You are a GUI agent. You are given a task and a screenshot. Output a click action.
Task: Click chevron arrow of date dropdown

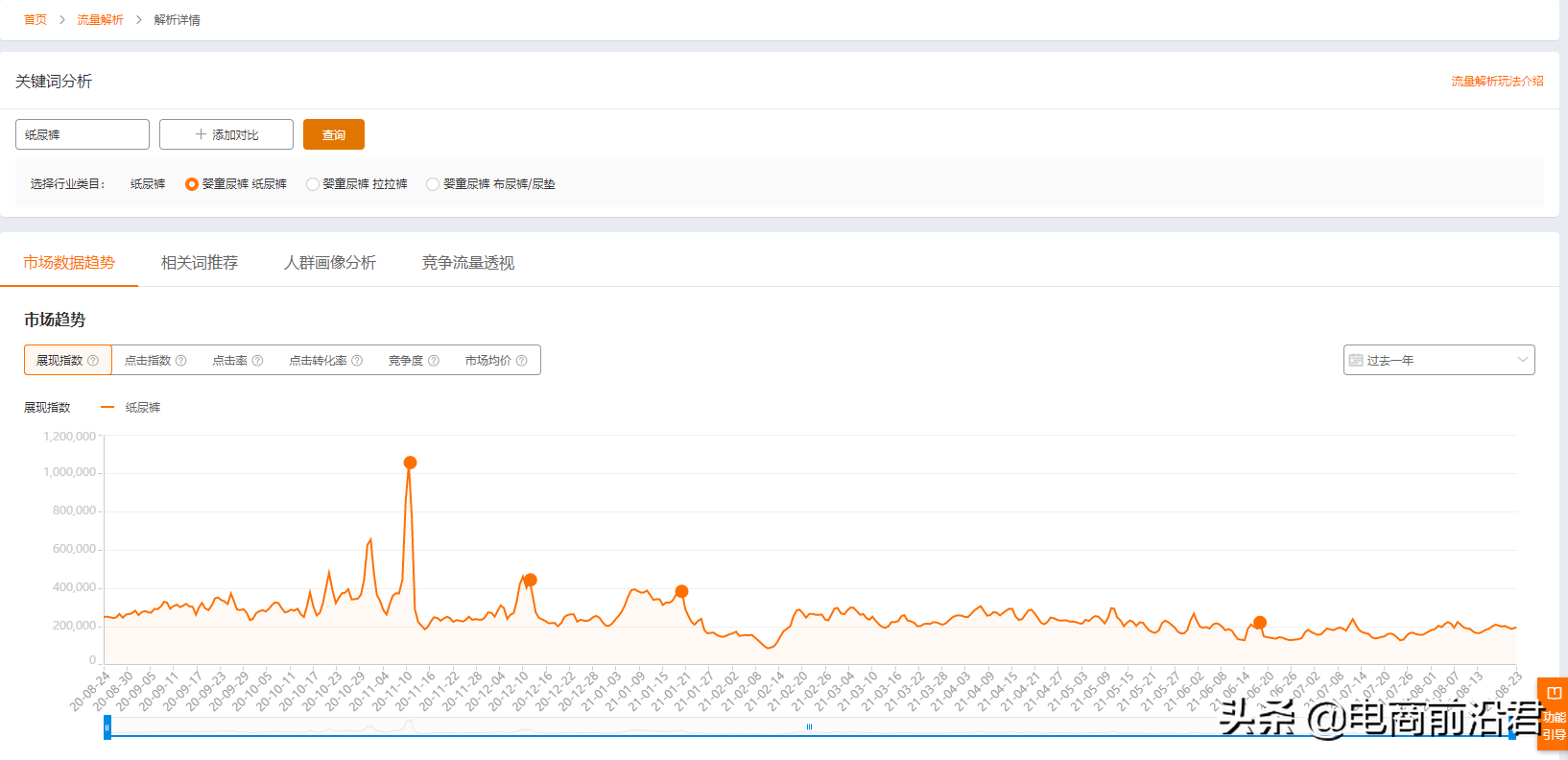pyautogui.click(x=1522, y=360)
